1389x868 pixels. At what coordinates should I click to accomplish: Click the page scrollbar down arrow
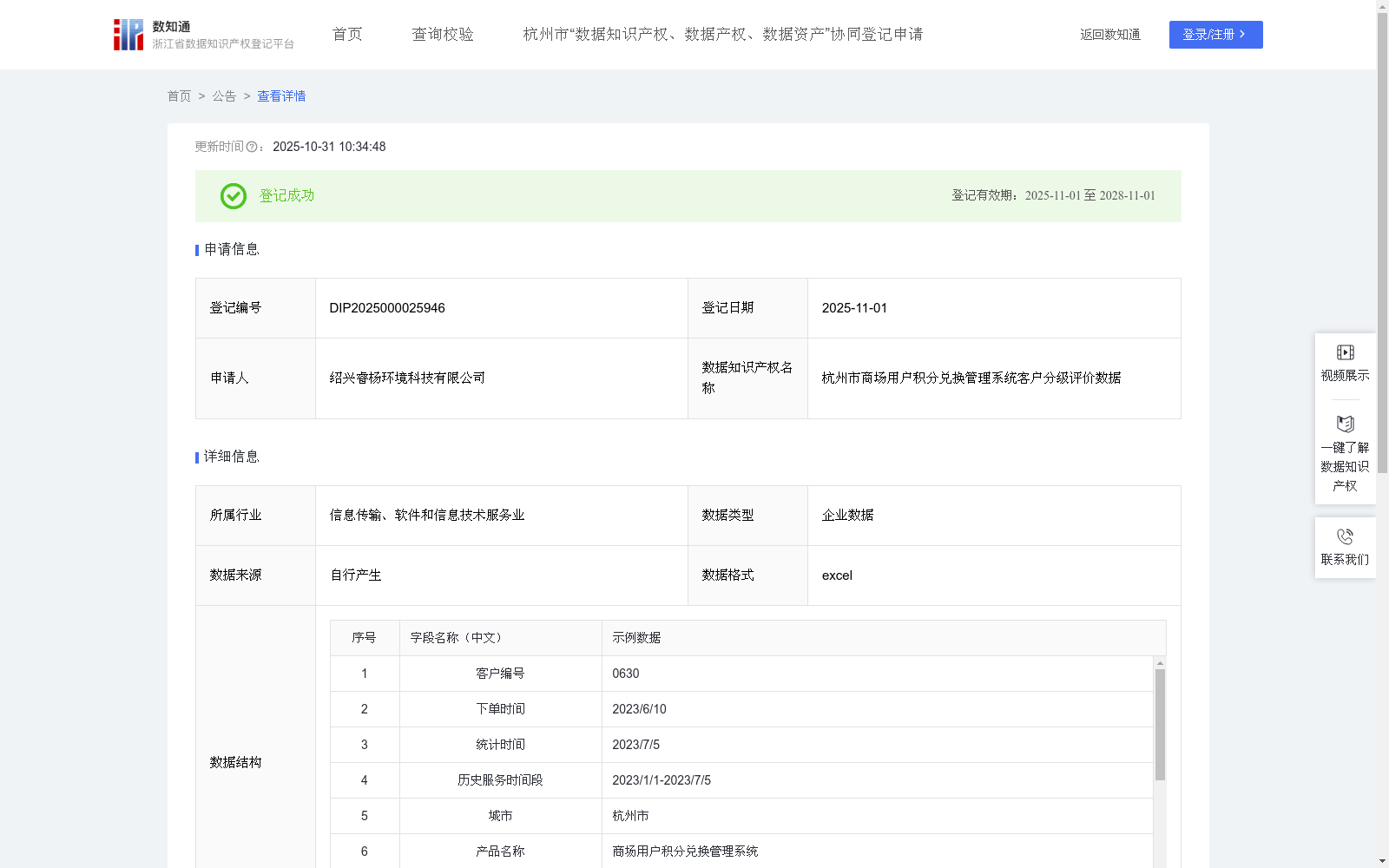[1383, 861]
